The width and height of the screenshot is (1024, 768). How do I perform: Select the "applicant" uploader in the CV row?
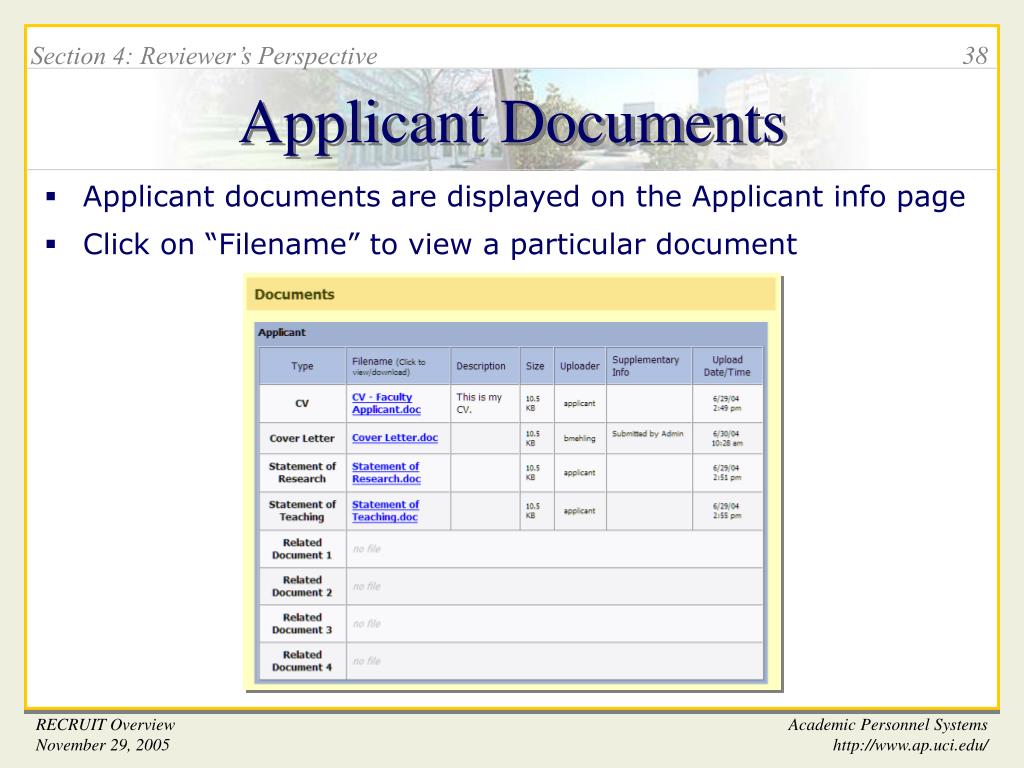(x=580, y=404)
